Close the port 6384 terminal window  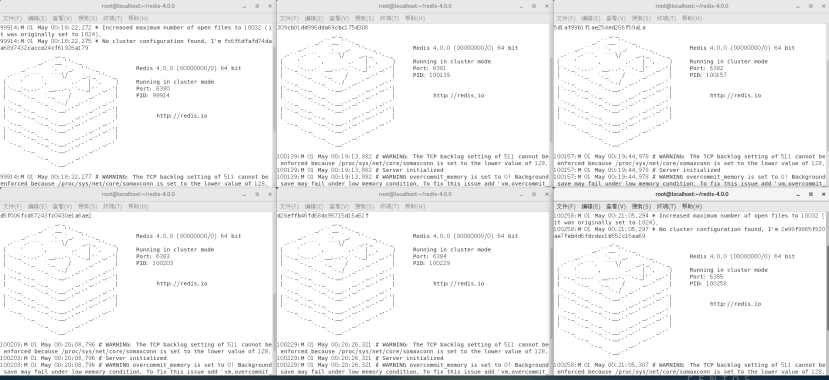pos(546,194)
